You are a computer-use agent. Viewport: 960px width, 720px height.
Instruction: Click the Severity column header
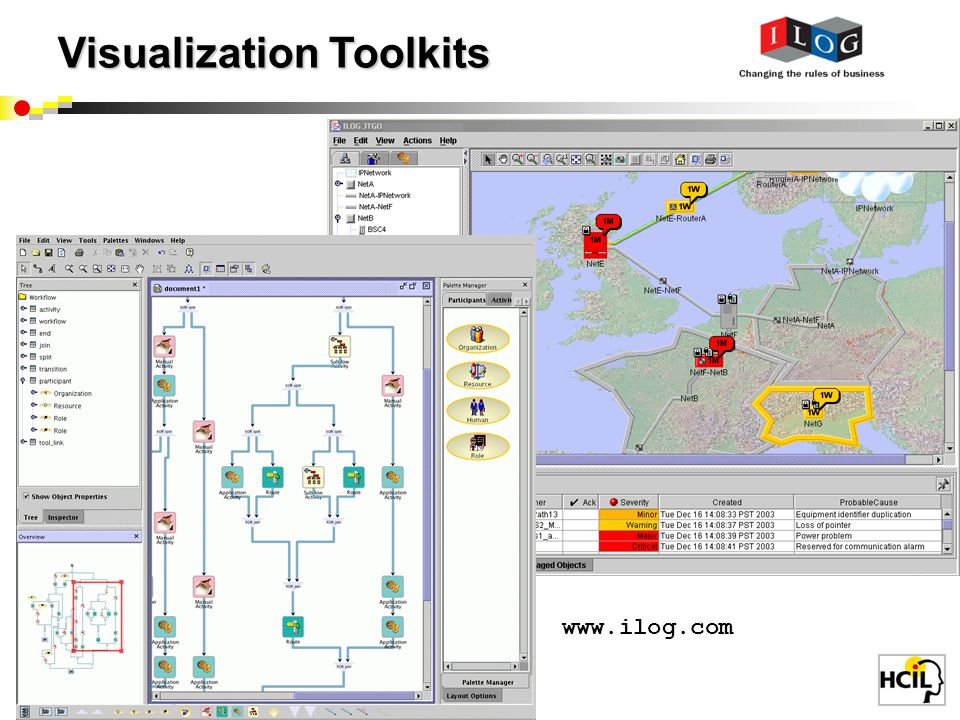[x=629, y=502]
